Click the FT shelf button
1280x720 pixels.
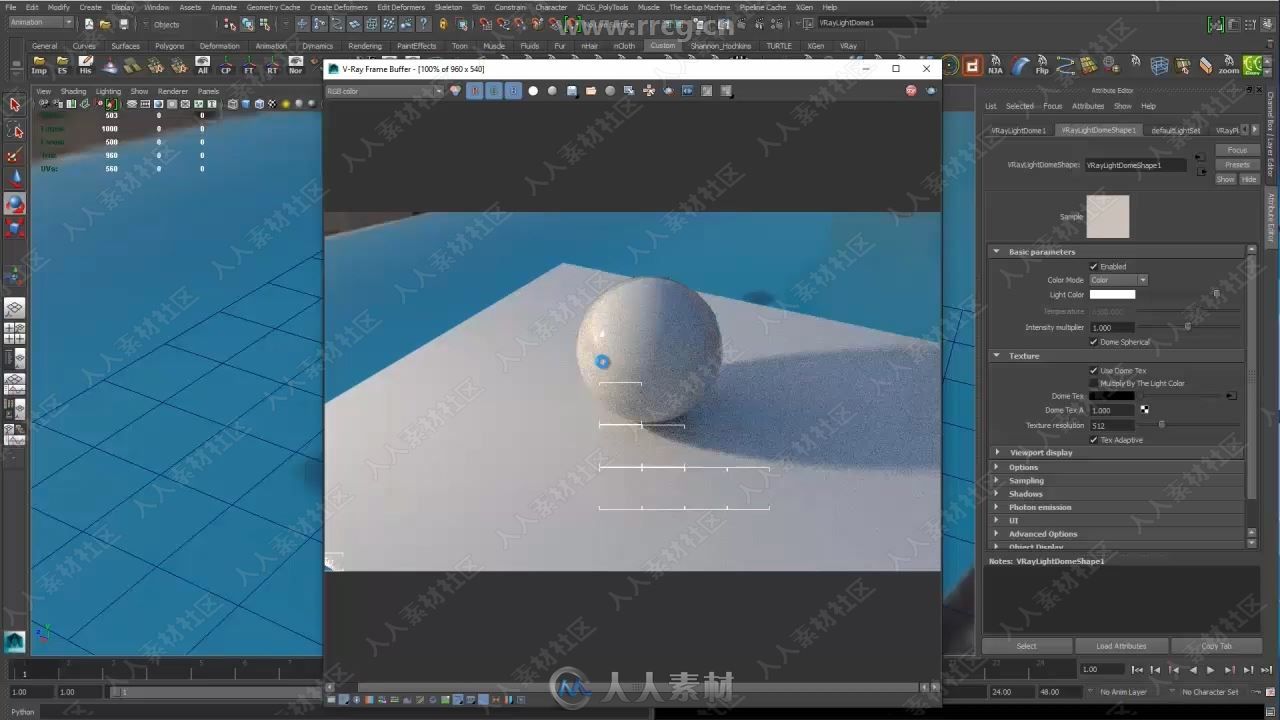coord(249,66)
